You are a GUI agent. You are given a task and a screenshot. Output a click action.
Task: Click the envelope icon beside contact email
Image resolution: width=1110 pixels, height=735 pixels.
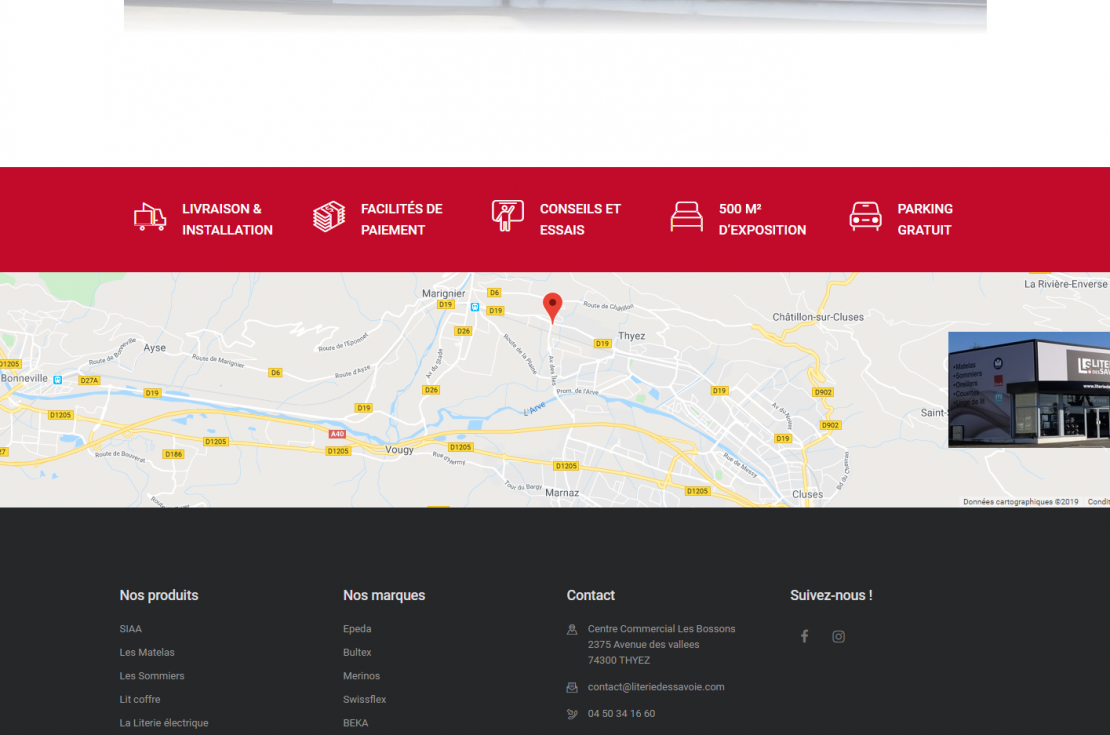coord(572,688)
